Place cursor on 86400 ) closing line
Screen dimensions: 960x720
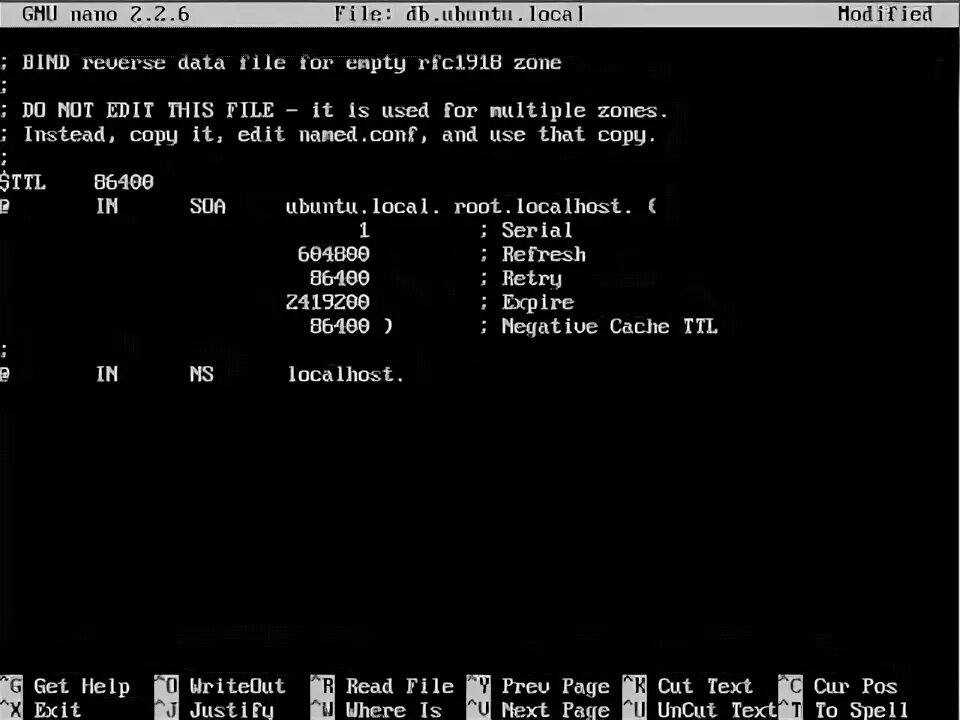[351, 326]
